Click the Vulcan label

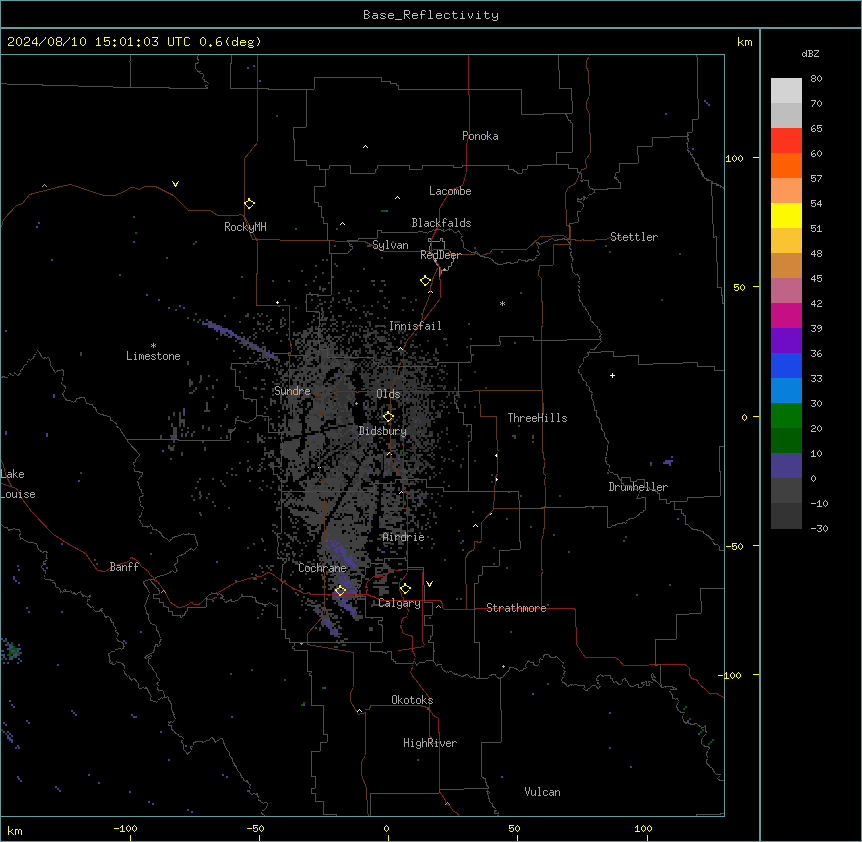click(x=542, y=792)
